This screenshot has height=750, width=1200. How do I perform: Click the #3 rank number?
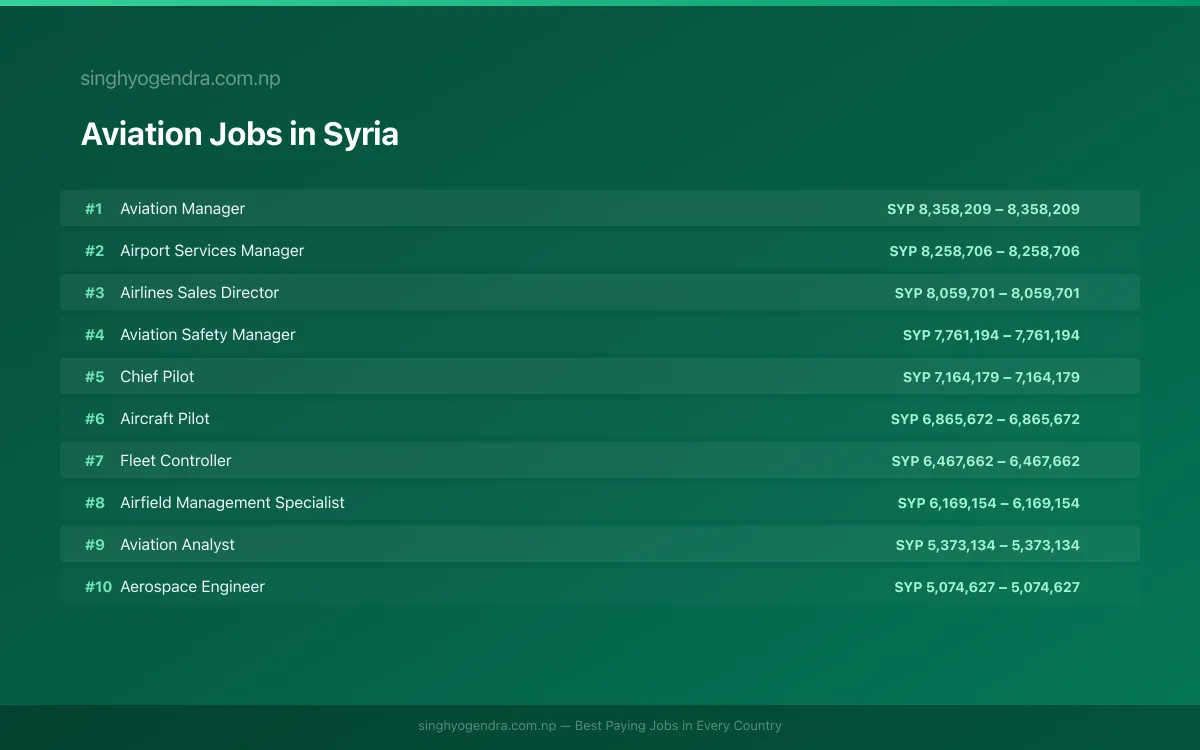(94, 293)
